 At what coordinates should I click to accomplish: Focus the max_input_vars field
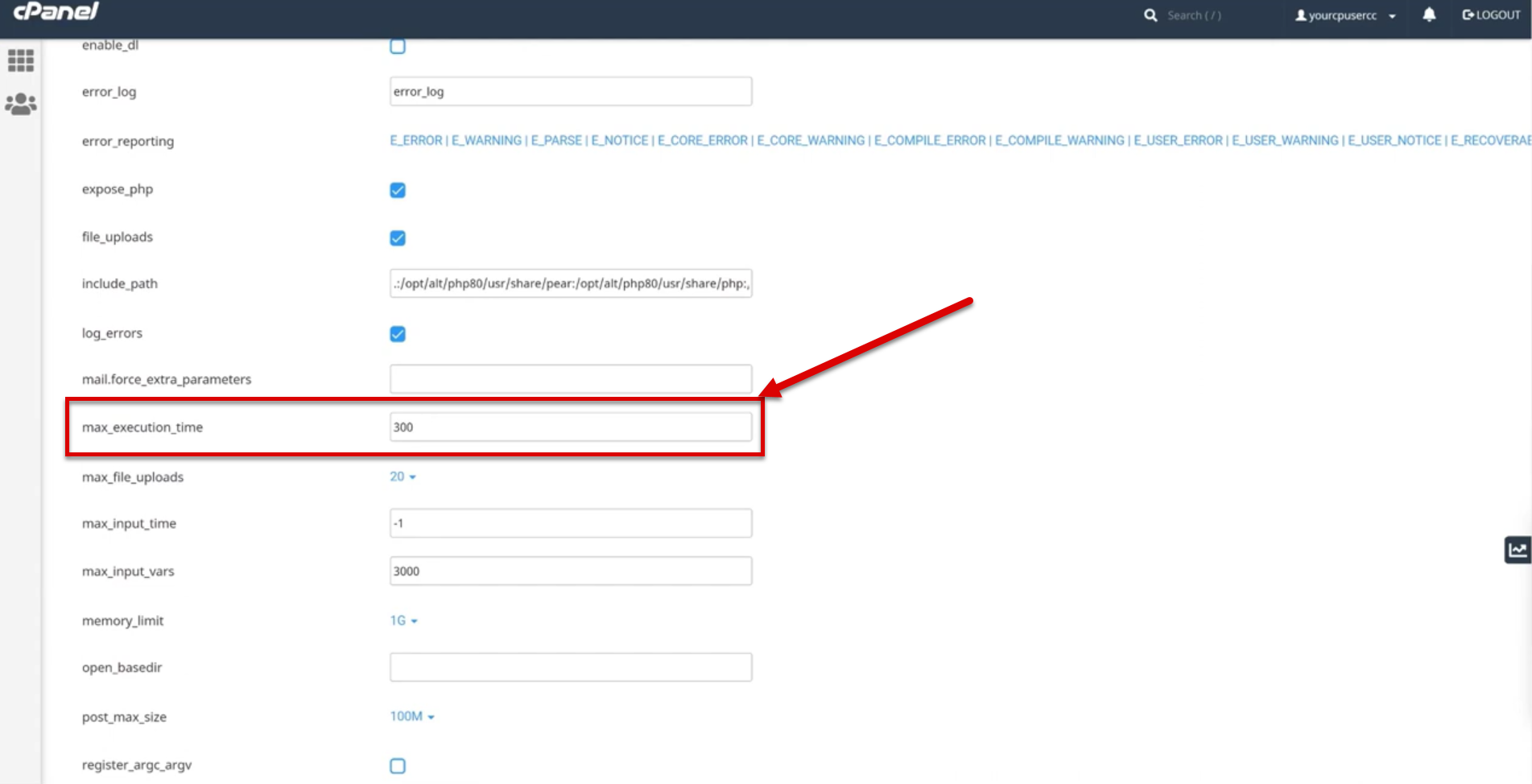point(571,571)
